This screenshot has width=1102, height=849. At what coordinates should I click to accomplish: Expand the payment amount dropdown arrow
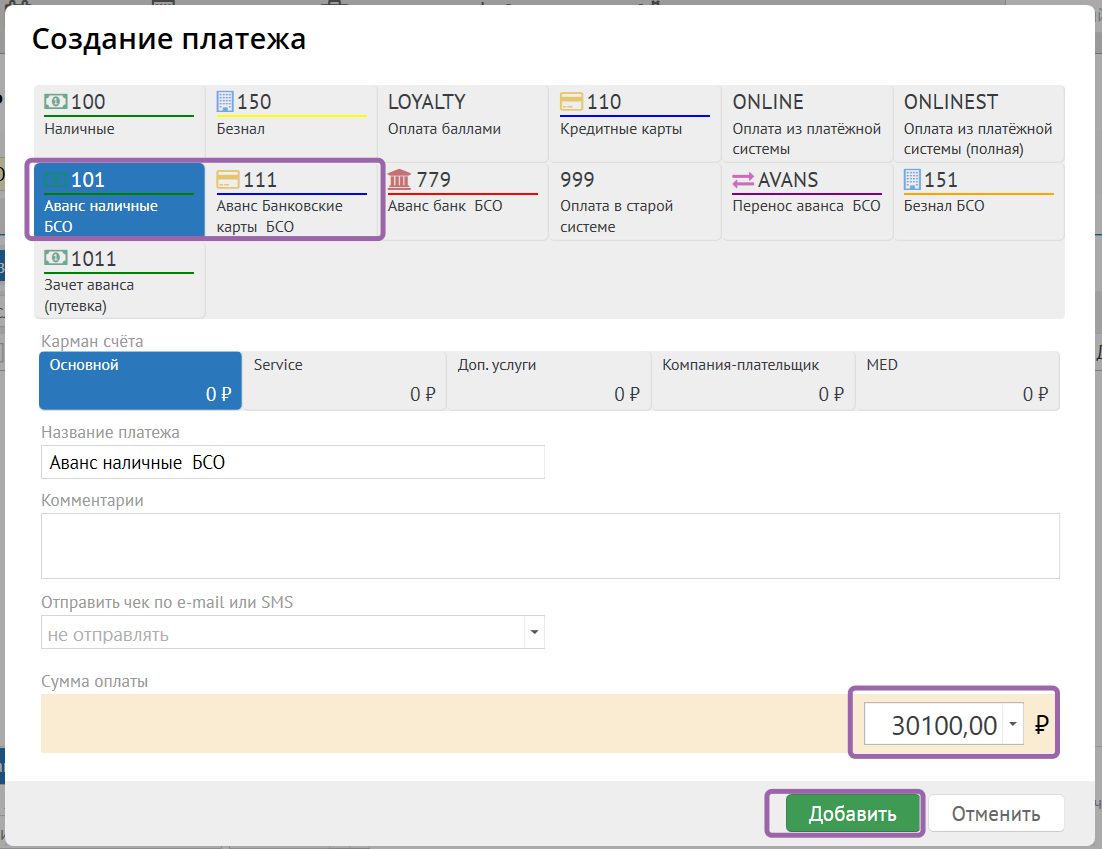coord(1014,724)
